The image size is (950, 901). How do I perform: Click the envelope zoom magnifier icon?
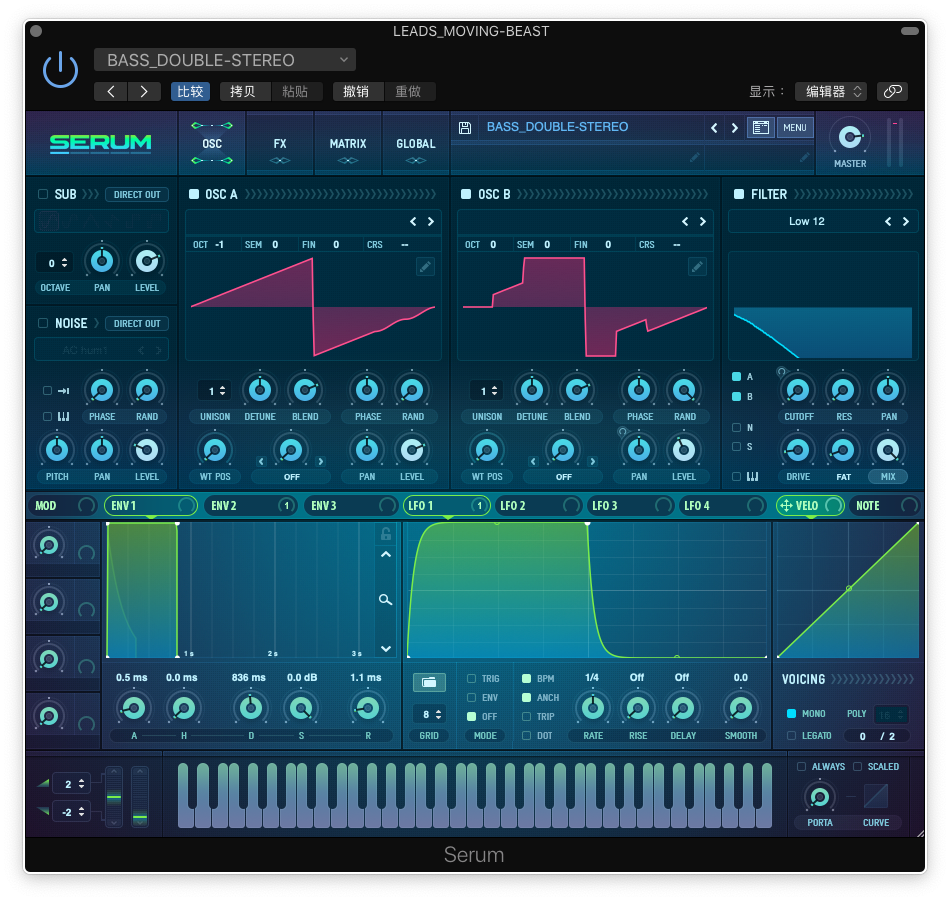click(385, 599)
